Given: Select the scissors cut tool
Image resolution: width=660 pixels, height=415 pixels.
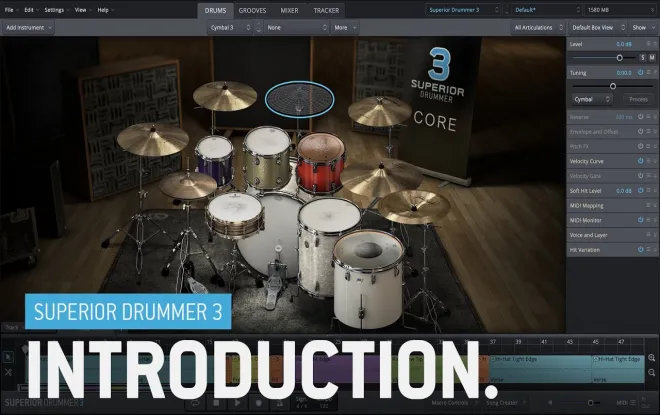Looking at the screenshot, I should click(8, 372).
